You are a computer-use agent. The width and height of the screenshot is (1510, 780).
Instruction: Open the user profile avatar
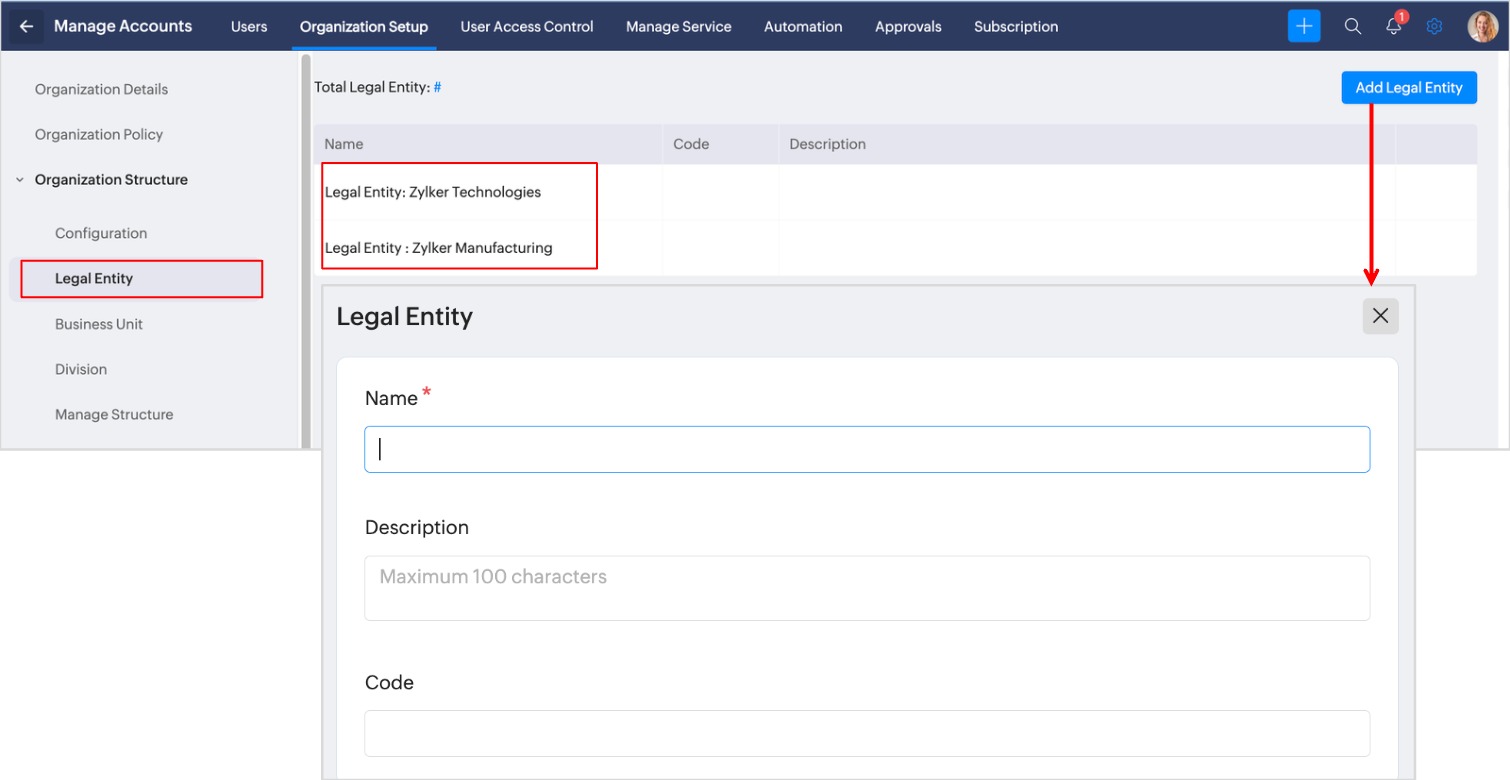(1481, 27)
